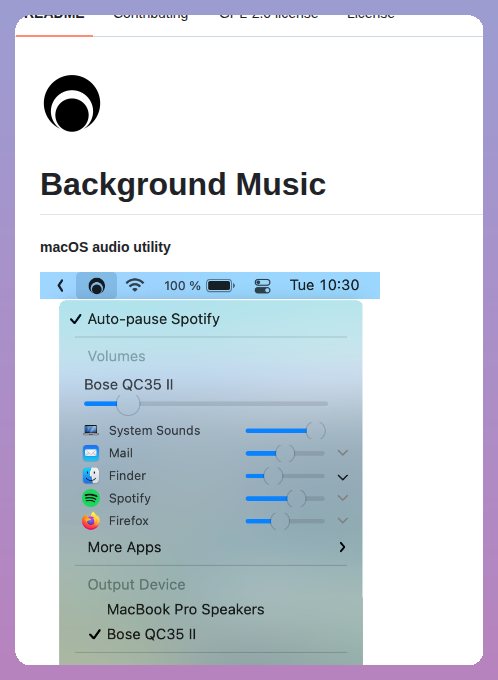
Task: Click the Wi-Fi status icon
Action: (x=135, y=285)
